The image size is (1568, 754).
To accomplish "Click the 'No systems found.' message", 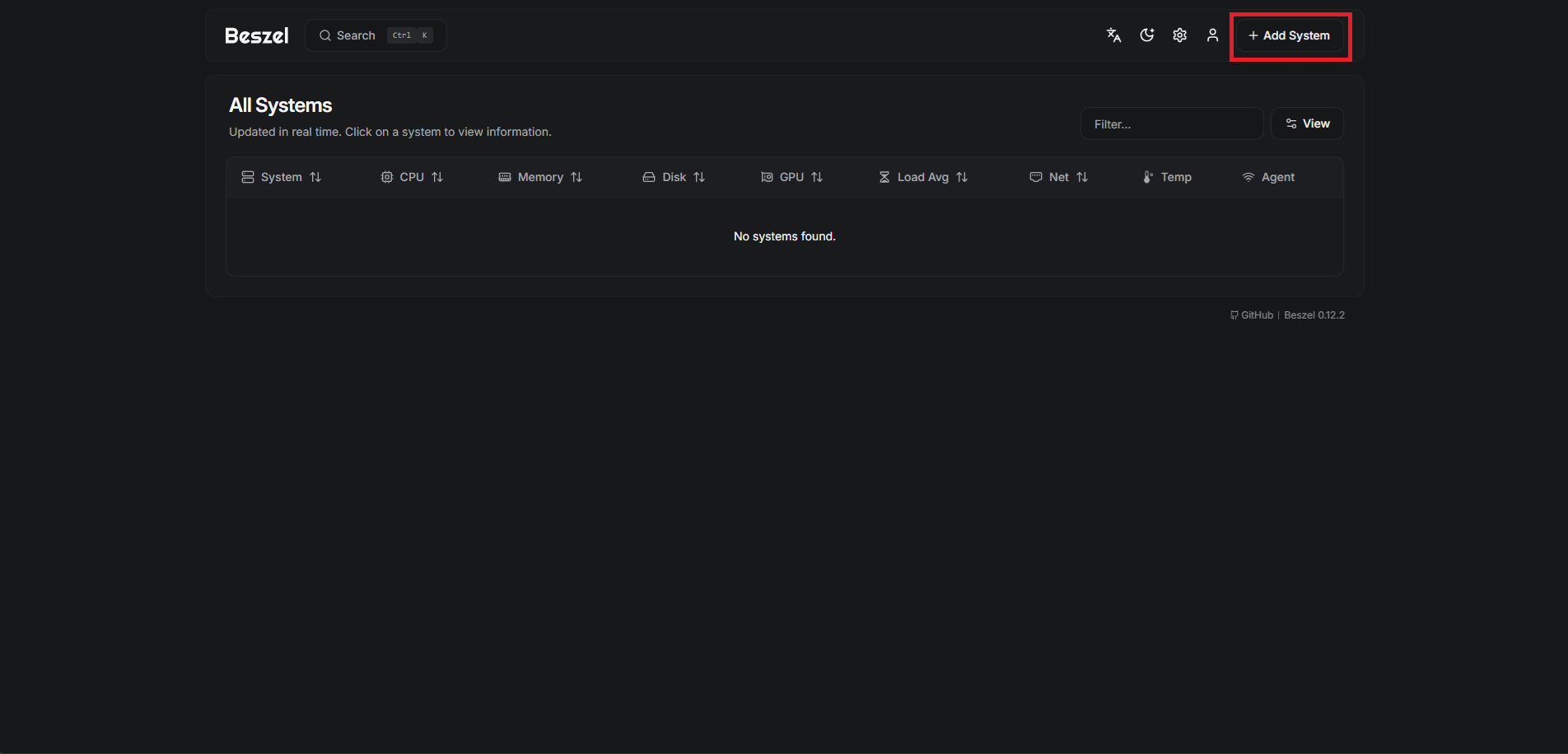I will (x=785, y=236).
